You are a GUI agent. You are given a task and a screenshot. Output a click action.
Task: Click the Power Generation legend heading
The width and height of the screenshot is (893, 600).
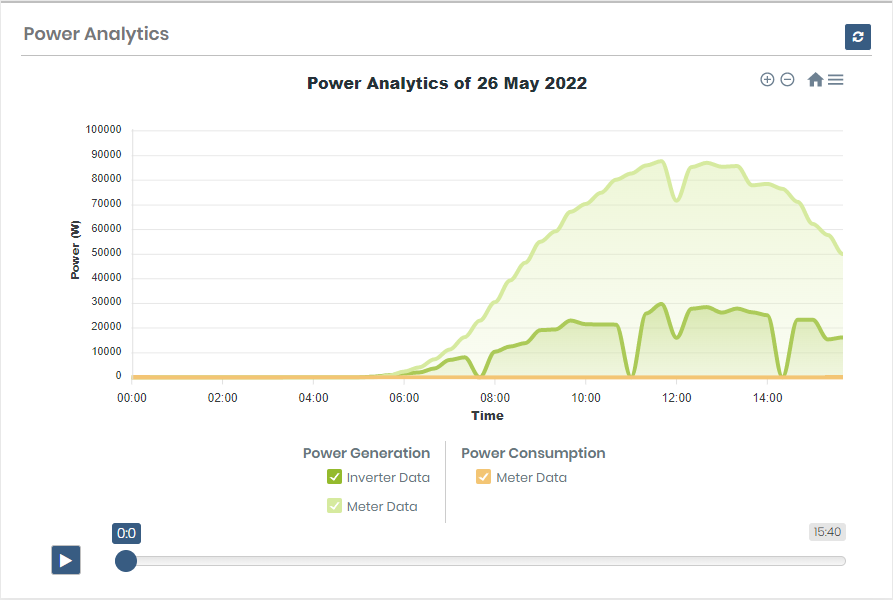click(x=366, y=453)
